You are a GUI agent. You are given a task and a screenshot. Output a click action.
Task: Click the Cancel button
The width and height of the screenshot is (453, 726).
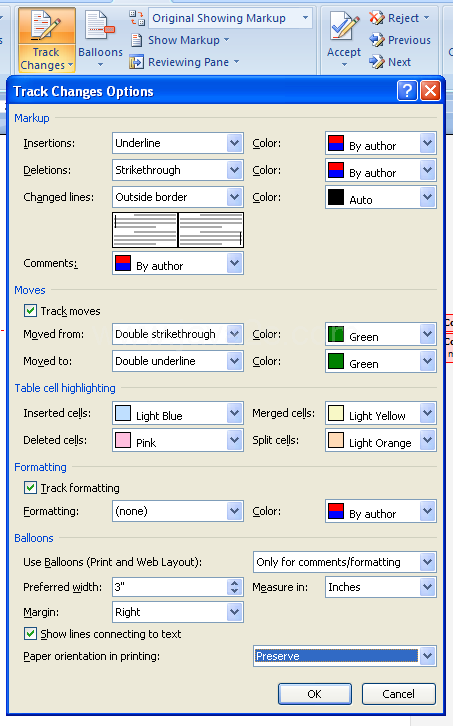click(398, 694)
